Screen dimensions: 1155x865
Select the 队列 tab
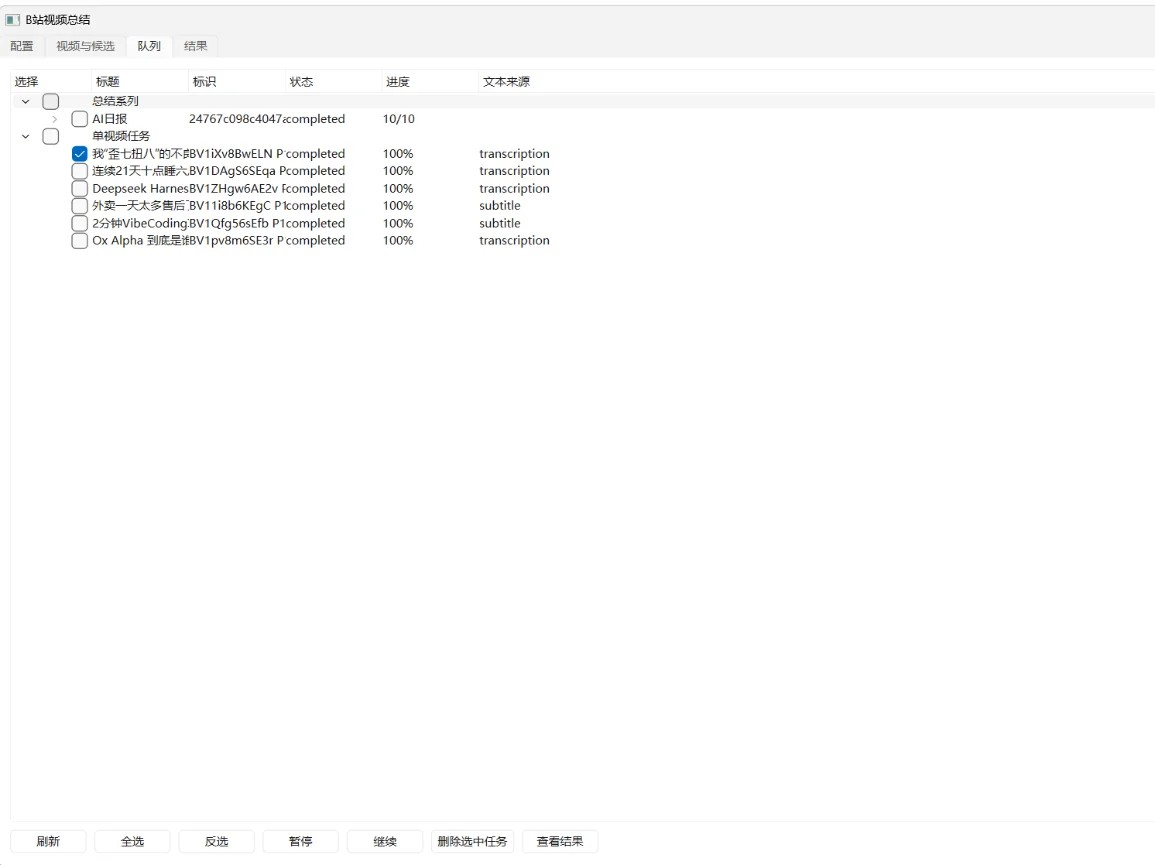click(149, 46)
